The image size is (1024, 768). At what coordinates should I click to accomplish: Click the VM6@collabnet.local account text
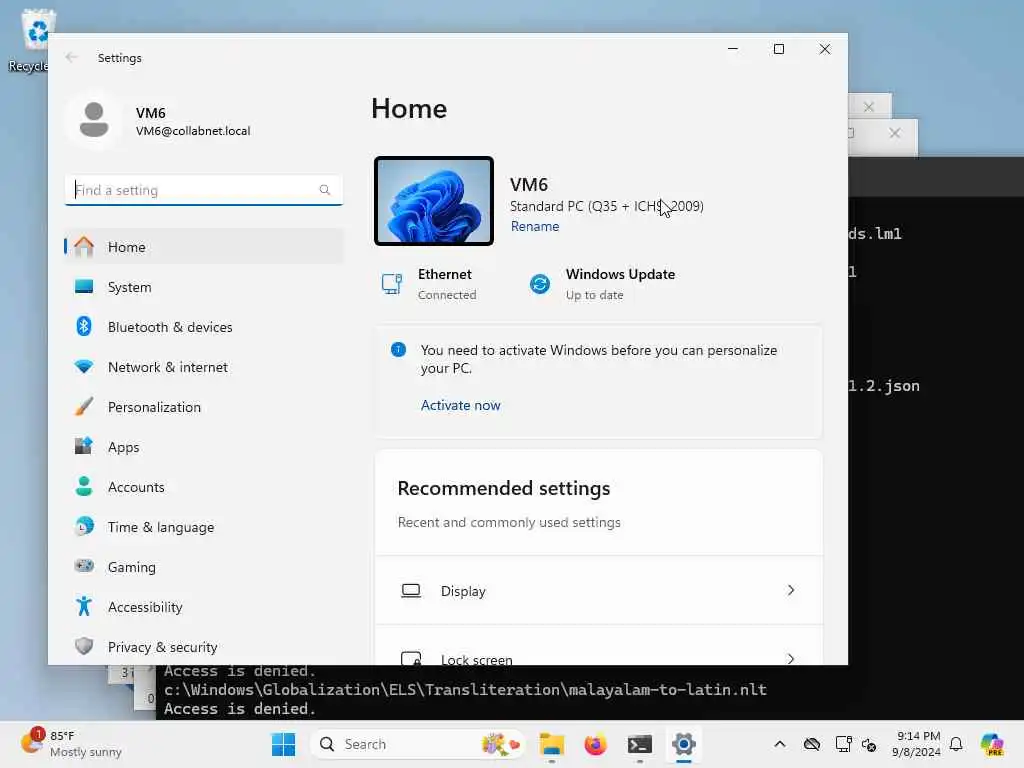click(193, 131)
